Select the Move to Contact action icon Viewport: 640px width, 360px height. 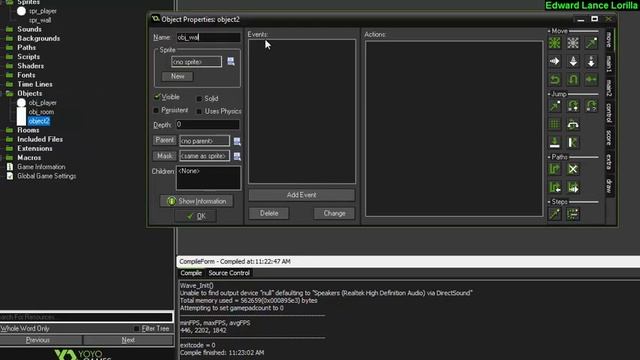[x=555, y=142]
